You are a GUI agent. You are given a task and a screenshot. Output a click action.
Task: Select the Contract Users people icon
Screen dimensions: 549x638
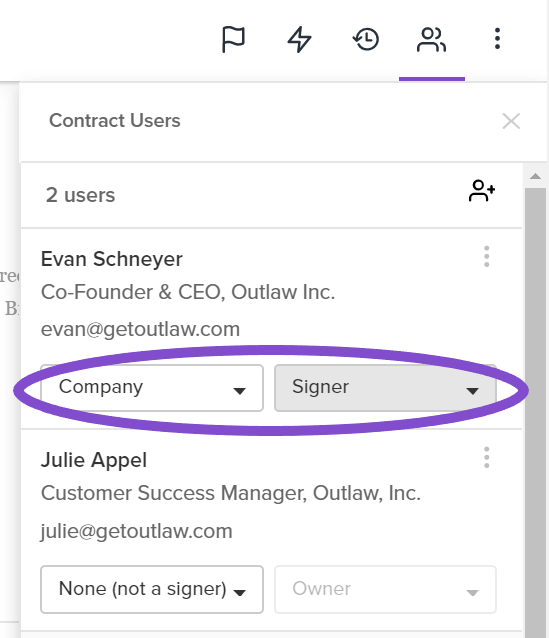[431, 39]
